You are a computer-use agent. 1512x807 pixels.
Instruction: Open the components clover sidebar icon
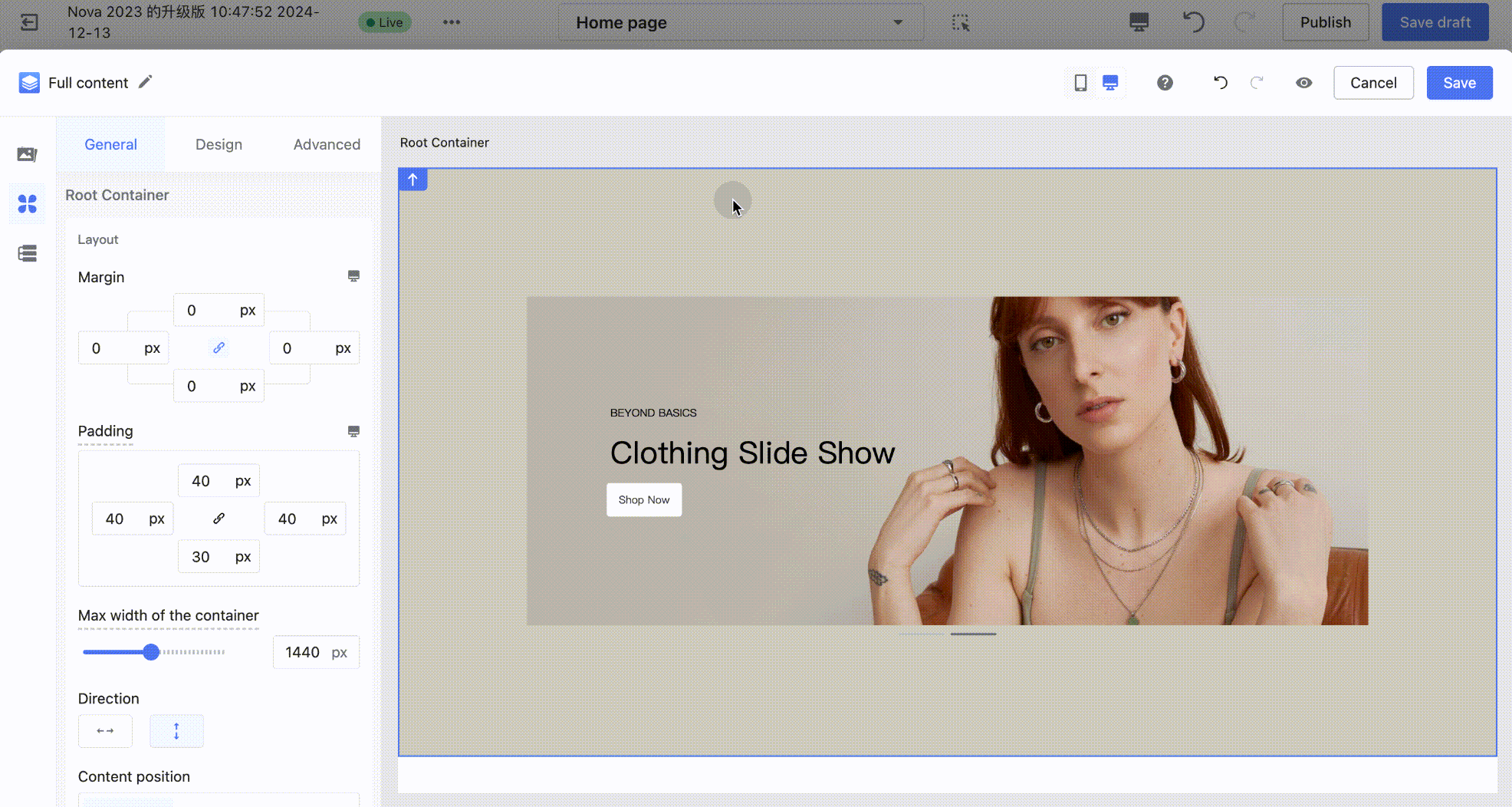pyautogui.click(x=28, y=204)
